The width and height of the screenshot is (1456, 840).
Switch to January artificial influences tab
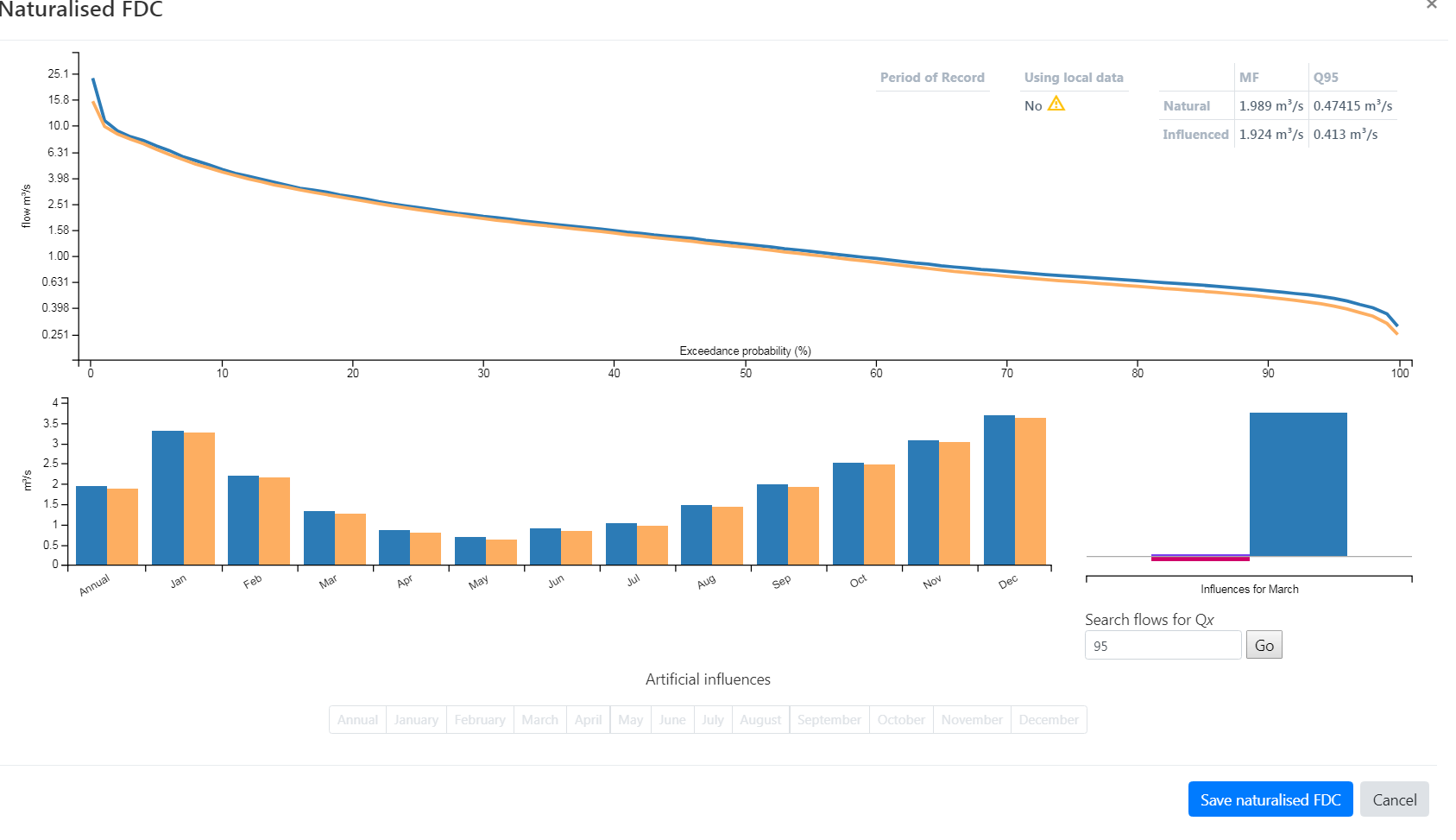416,720
